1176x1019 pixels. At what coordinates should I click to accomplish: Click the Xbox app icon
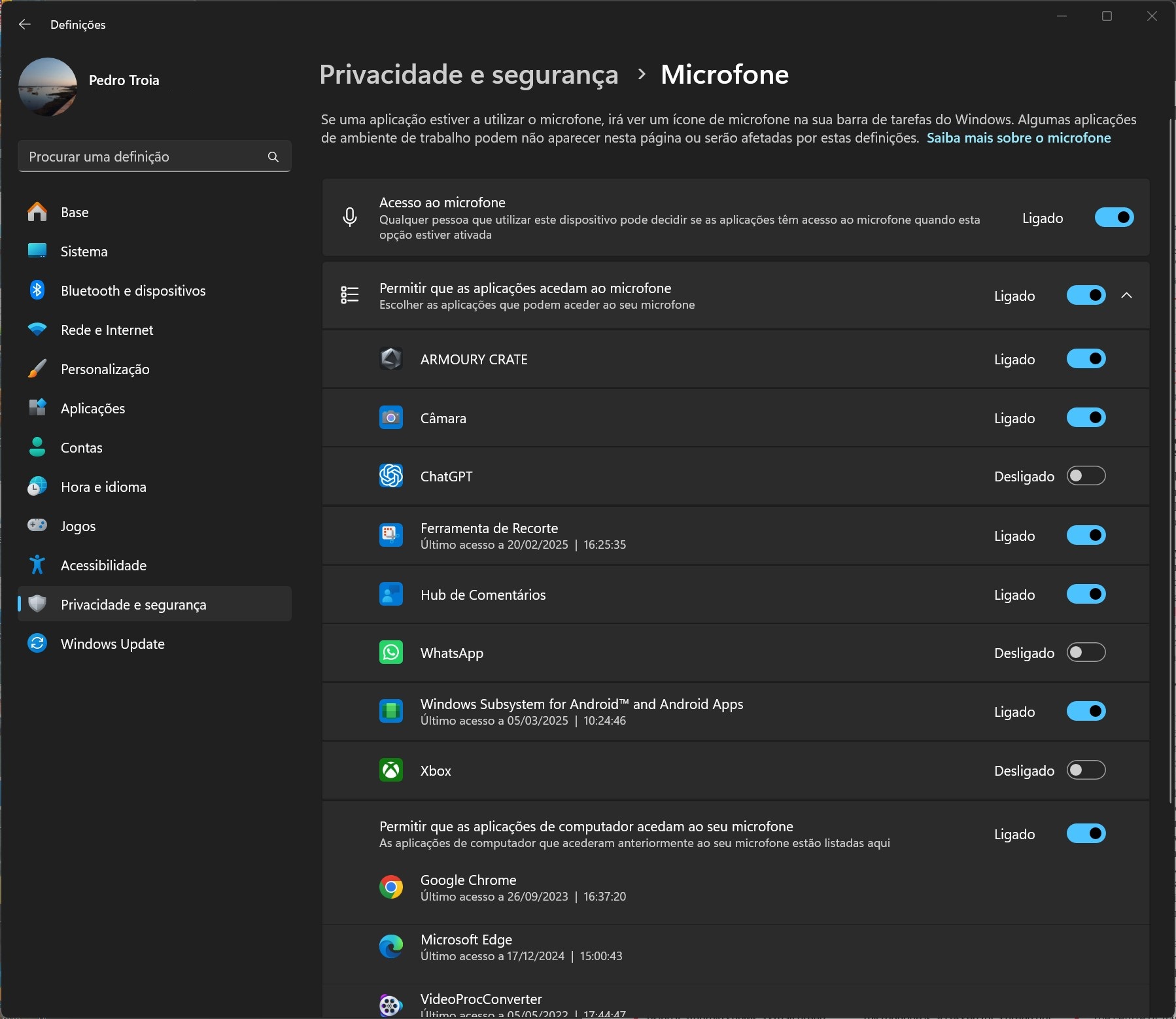coord(391,770)
